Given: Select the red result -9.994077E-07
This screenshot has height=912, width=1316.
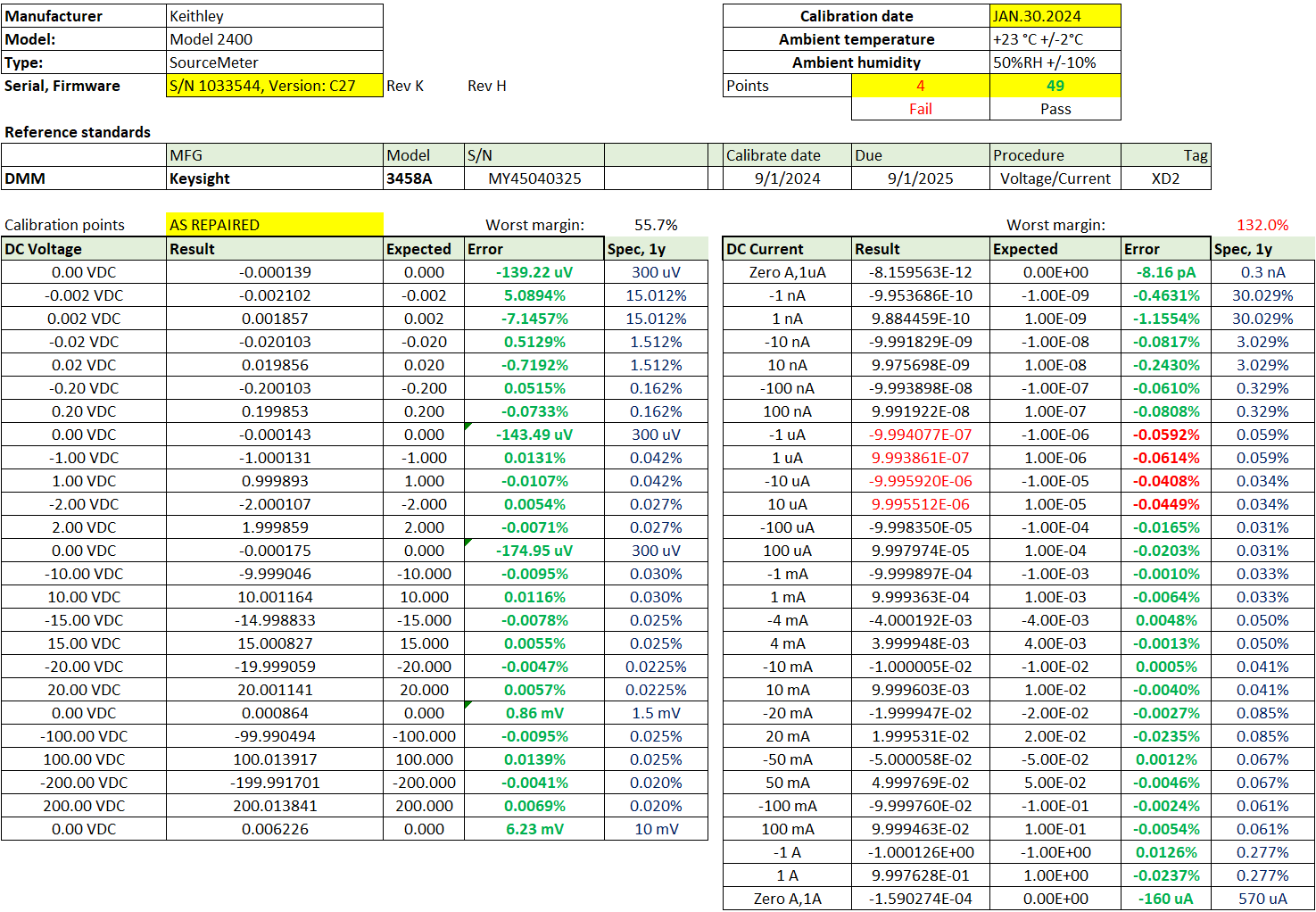Looking at the screenshot, I should coord(920,435).
